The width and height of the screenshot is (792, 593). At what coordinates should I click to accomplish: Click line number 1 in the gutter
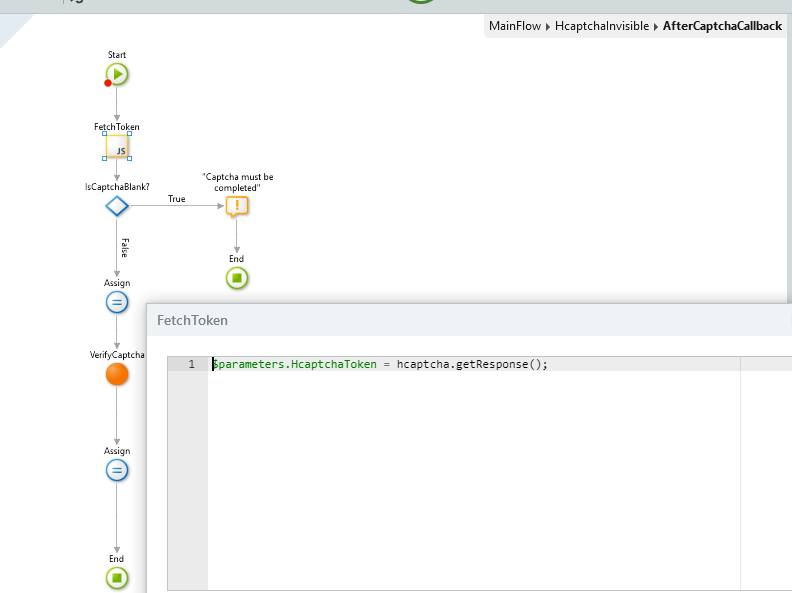coord(190,364)
